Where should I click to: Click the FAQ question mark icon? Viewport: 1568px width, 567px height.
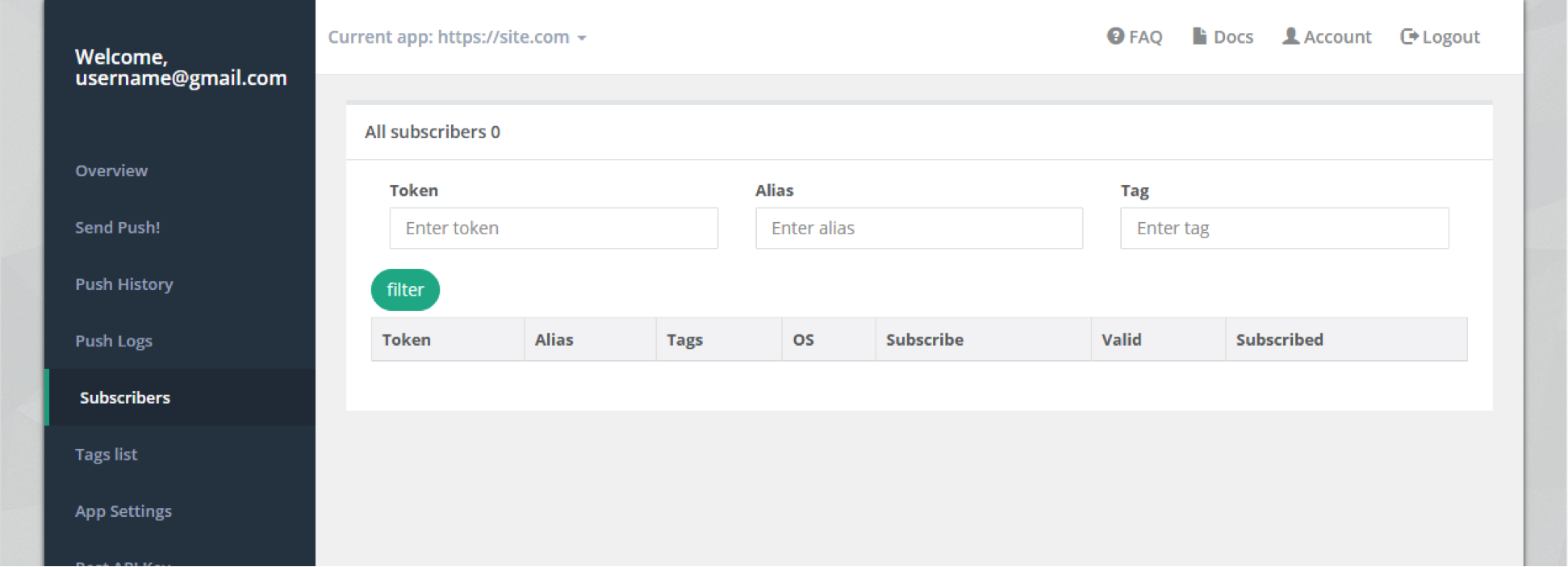(1115, 36)
